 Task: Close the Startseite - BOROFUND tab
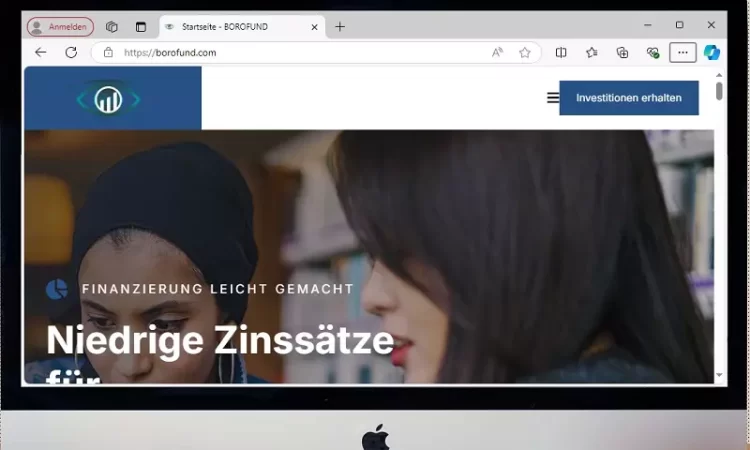314,27
